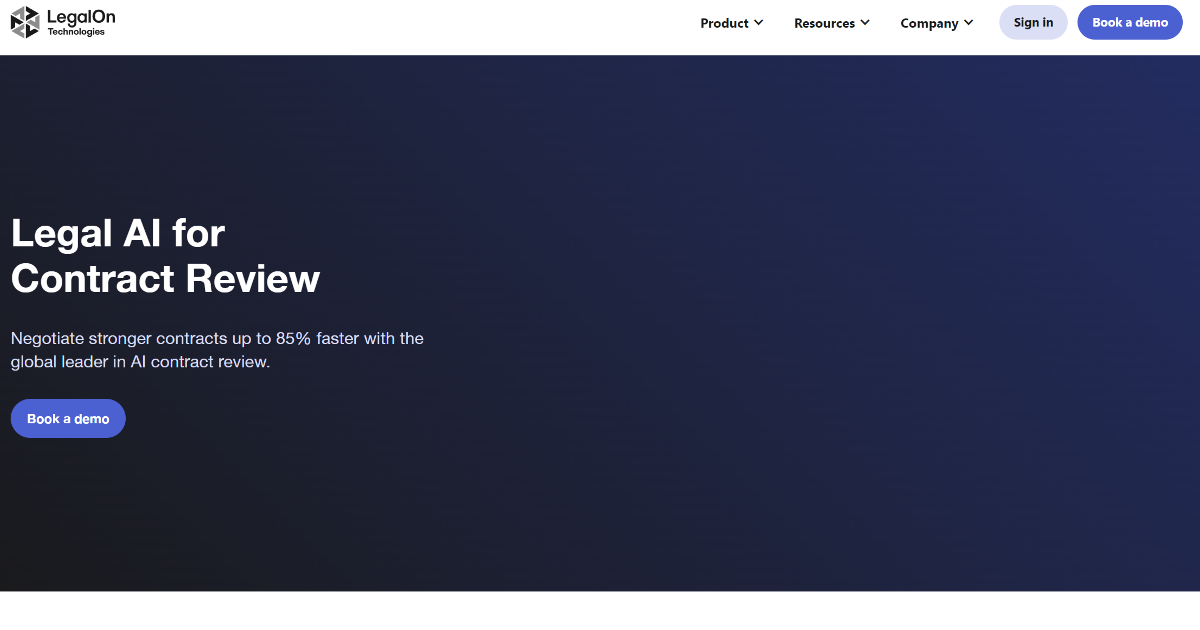Navigate home via the LegalOn logo
The image size is (1200, 630).
click(x=60, y=21)
